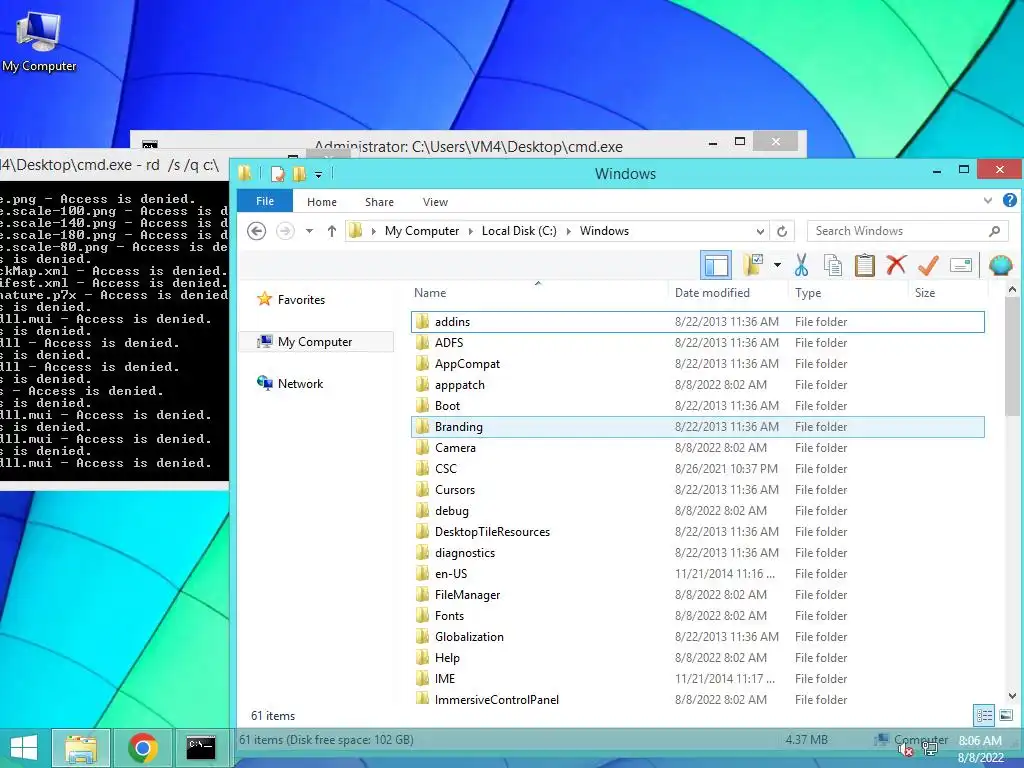Open the dropdown arrow beside folder options icon
This screenshot has height=768, width=1024.
(777, 265)
